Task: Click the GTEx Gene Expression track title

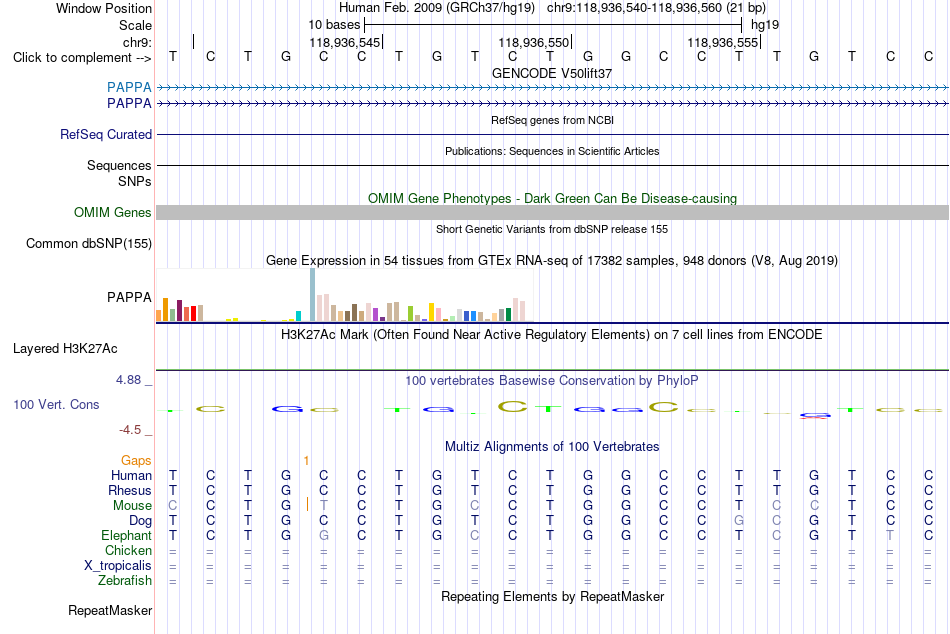Action: (x=552, y=261)
